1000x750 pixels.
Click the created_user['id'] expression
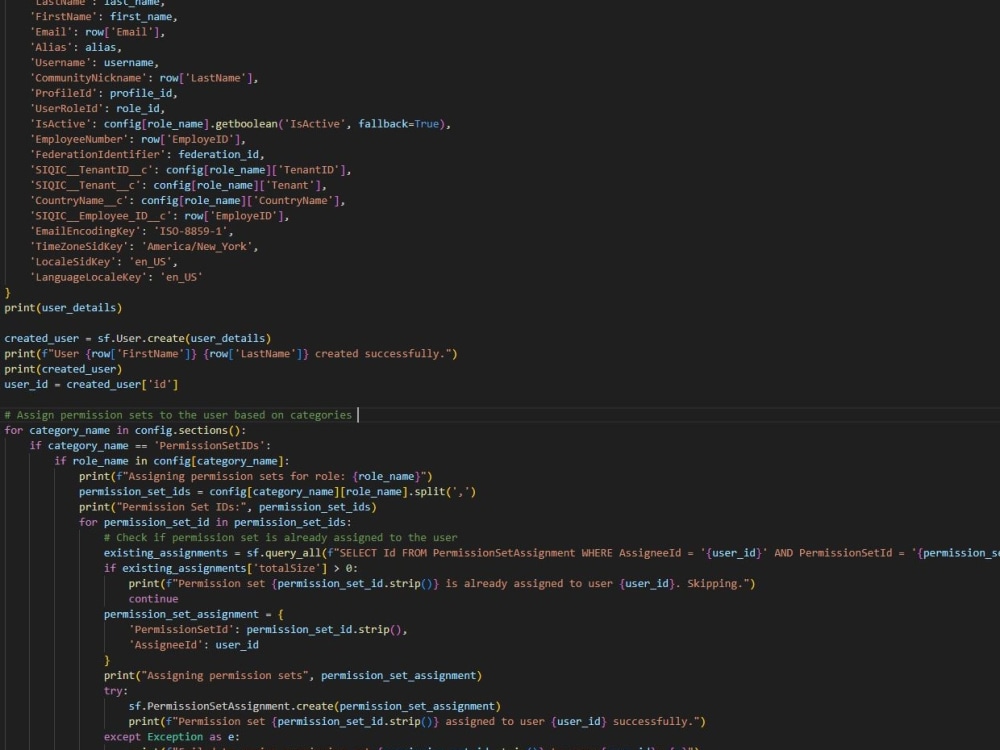click(122, 384)
